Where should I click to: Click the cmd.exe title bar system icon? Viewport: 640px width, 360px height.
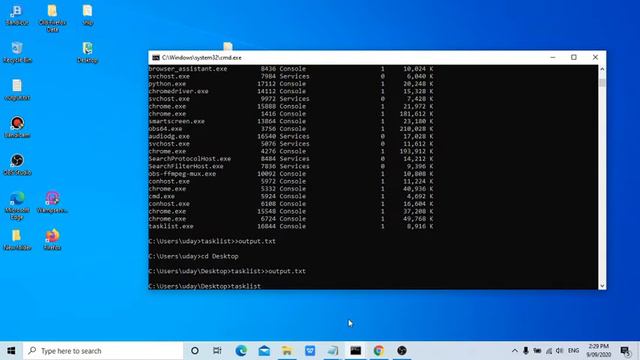tap(156, 58)
